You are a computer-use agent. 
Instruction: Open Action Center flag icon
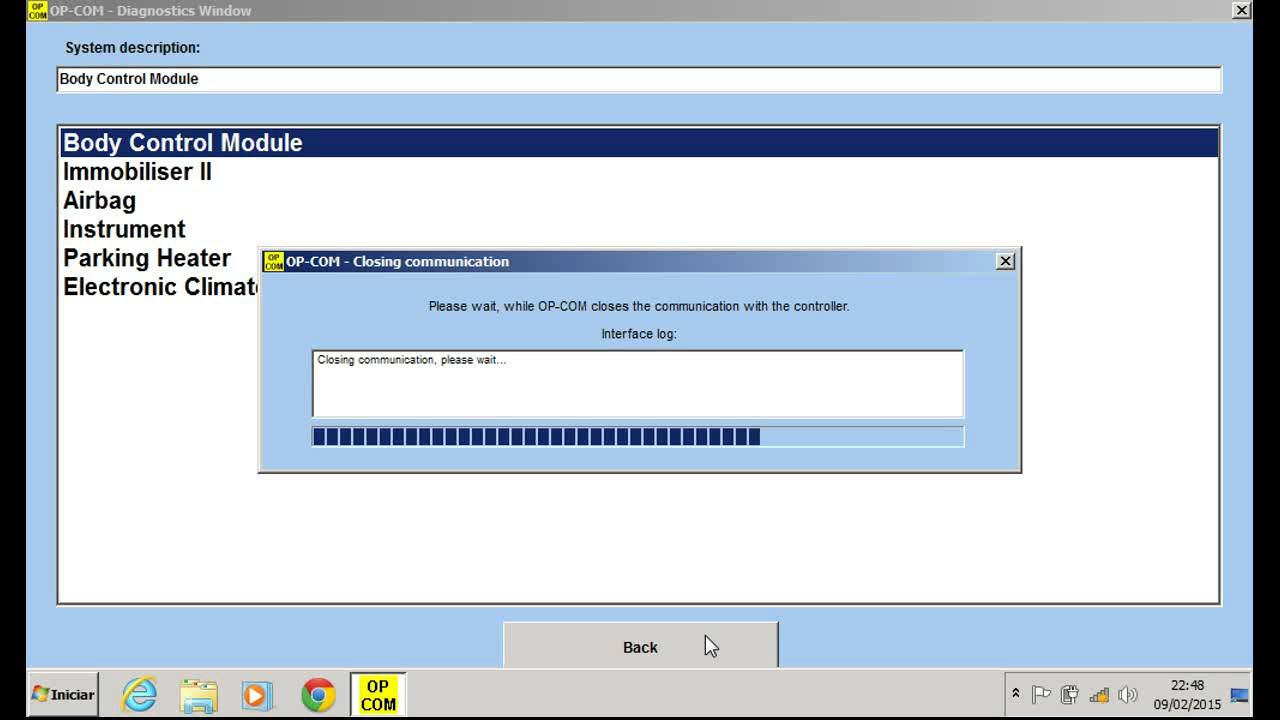[x=1041, y=694]
